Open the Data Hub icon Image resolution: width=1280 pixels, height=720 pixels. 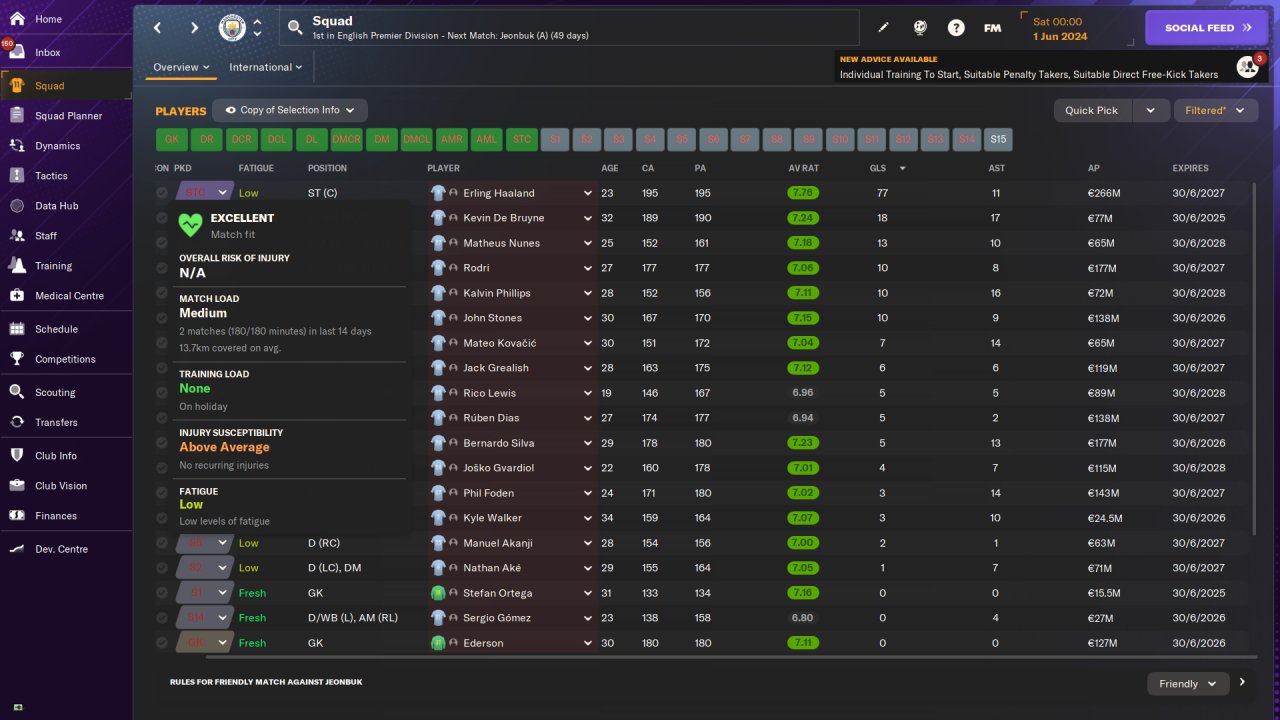tap(17, 206)
